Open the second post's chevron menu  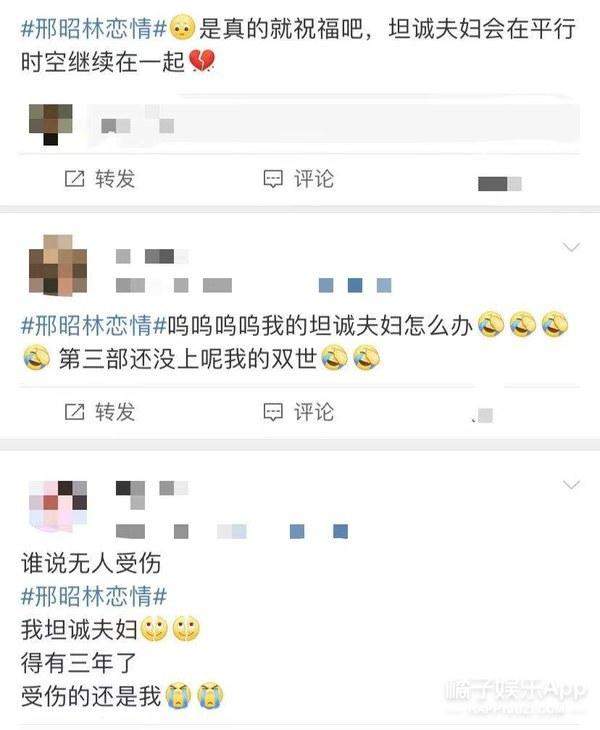571,247
